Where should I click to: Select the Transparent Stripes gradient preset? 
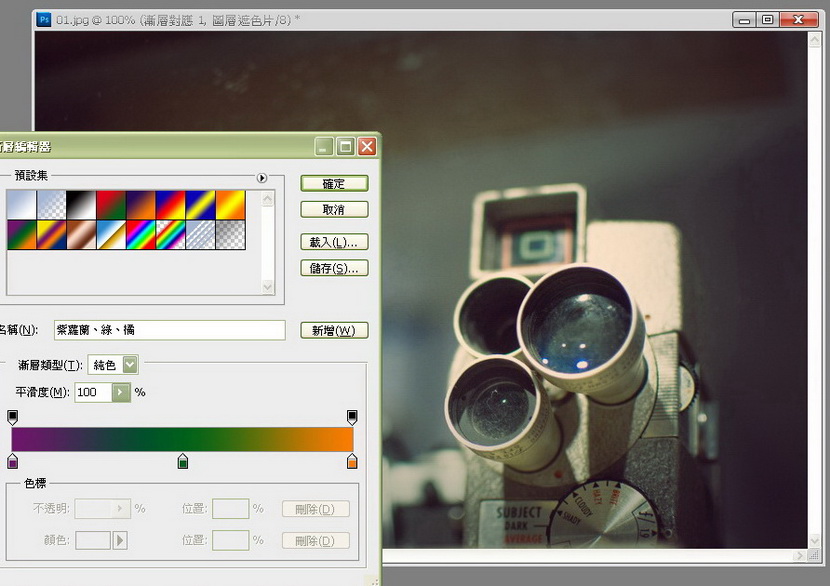pyautogui.click(x=200, y=234)
